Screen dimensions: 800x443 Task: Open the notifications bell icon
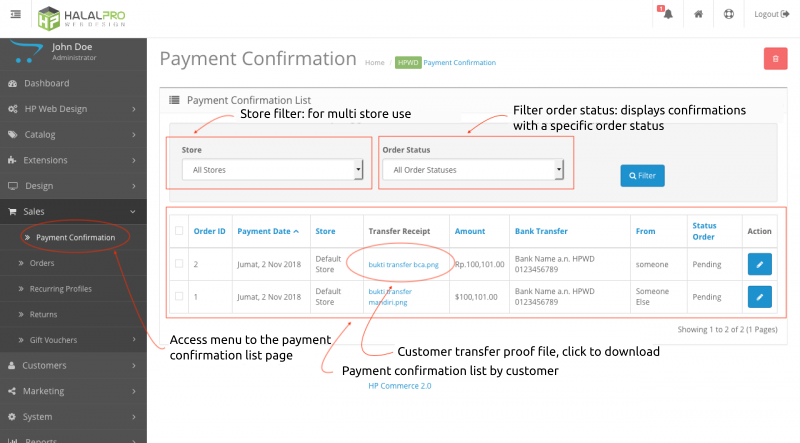pos(667,14)
